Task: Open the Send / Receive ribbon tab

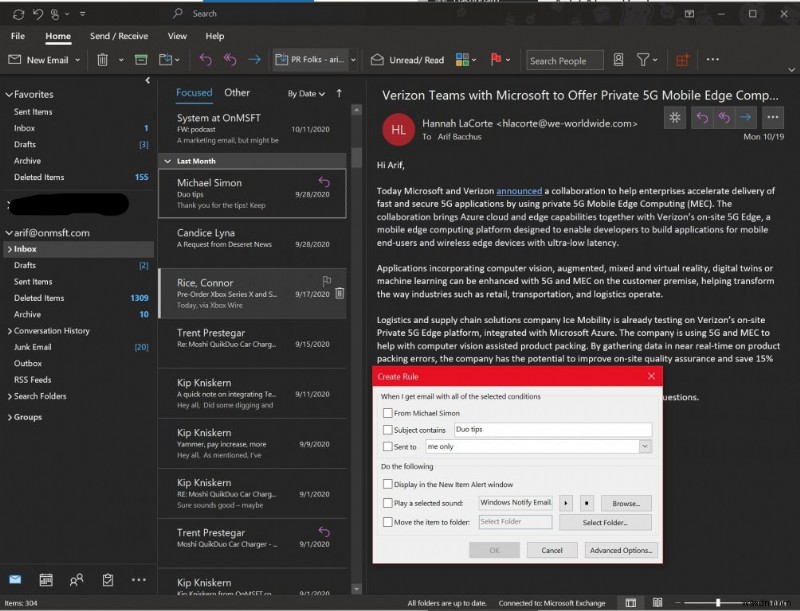Action: 119,36
